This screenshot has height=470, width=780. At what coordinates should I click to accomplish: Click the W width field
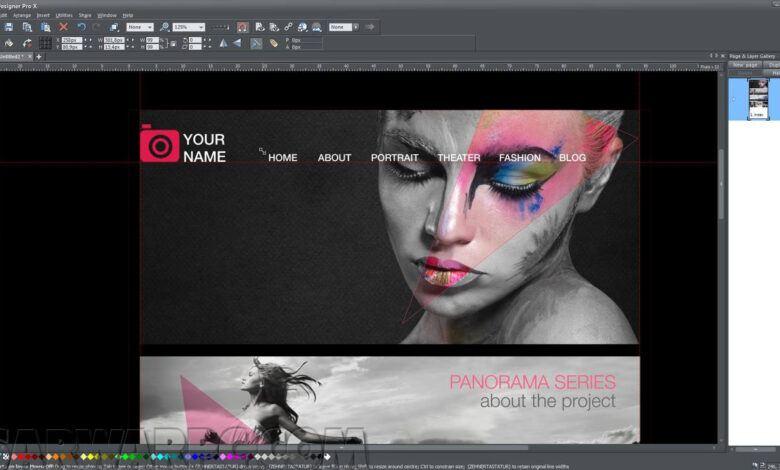pos(114,40)
